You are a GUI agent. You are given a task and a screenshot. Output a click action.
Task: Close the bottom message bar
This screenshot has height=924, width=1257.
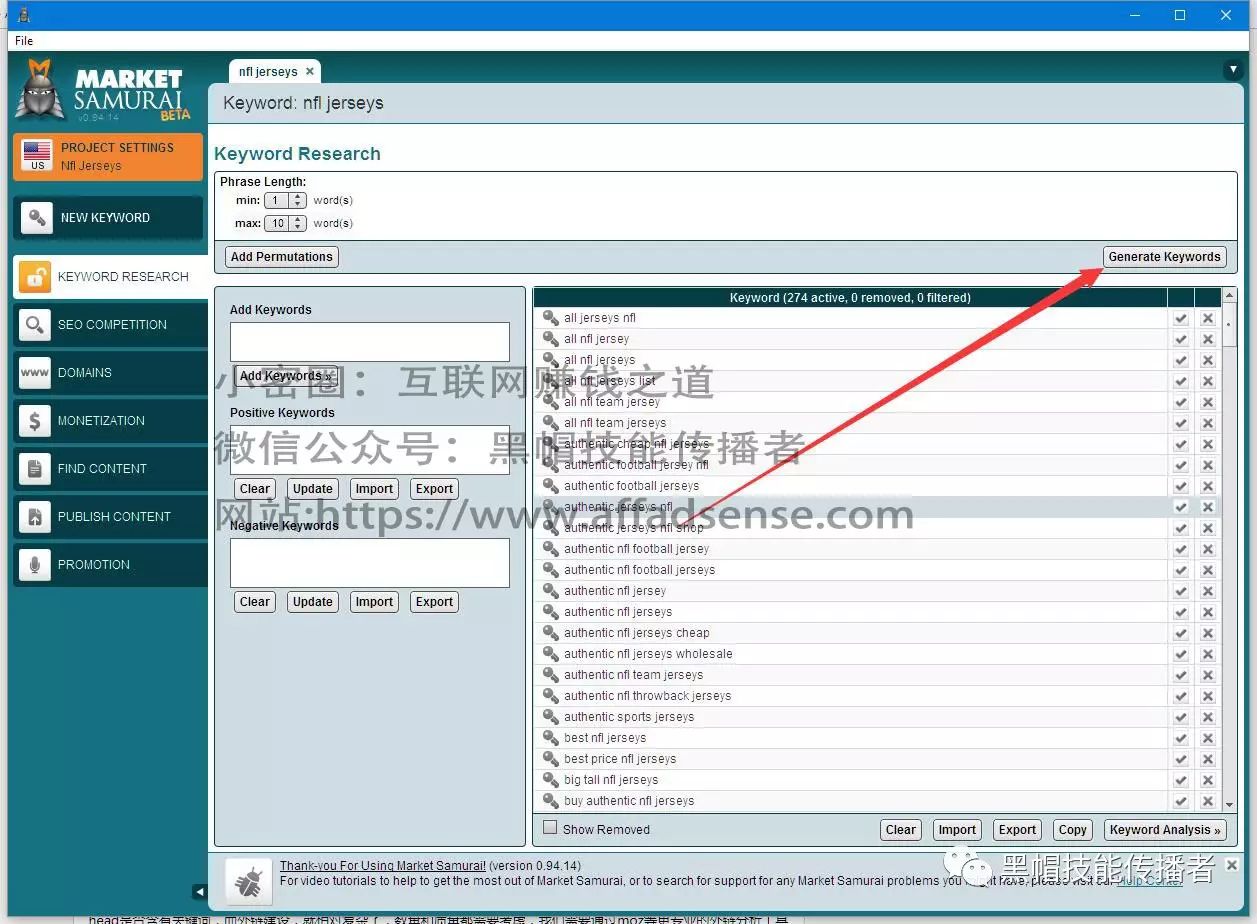click(1232, 864)
